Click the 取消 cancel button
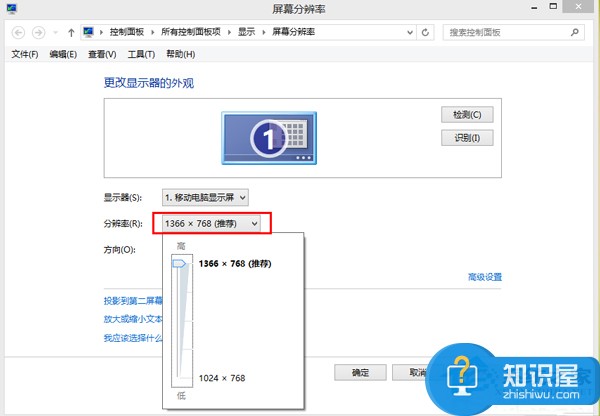600x416 pixels. click(411, 372)
